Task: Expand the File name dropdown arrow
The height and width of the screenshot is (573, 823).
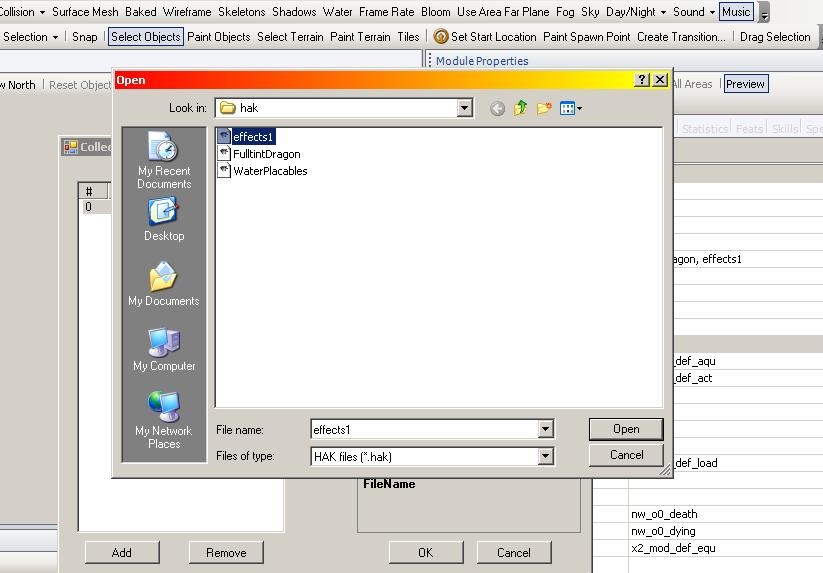Action: click(x=545, y=430)
